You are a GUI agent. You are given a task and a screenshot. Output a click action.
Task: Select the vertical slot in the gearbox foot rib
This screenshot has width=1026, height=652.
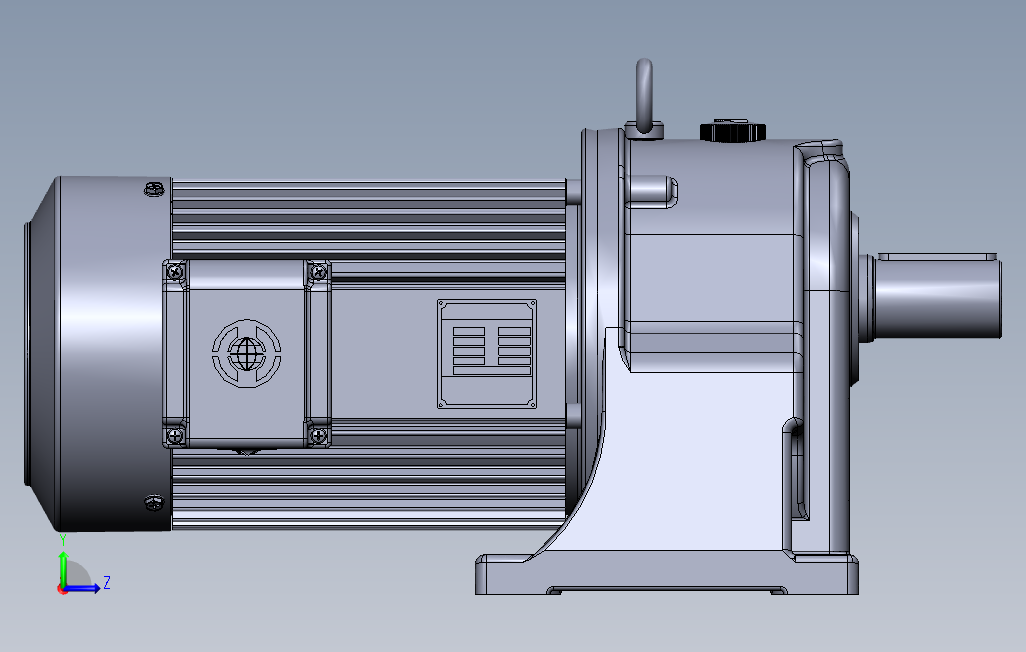click(x=797, y=471)
